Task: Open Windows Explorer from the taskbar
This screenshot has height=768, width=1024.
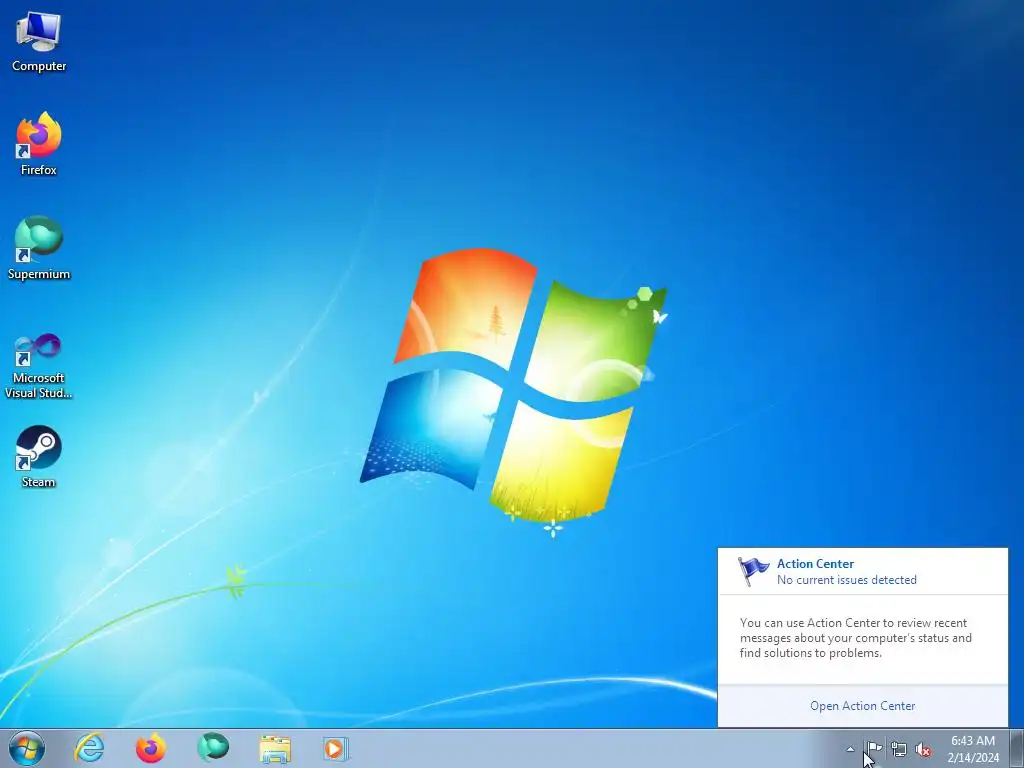Action: pos(275,748)
